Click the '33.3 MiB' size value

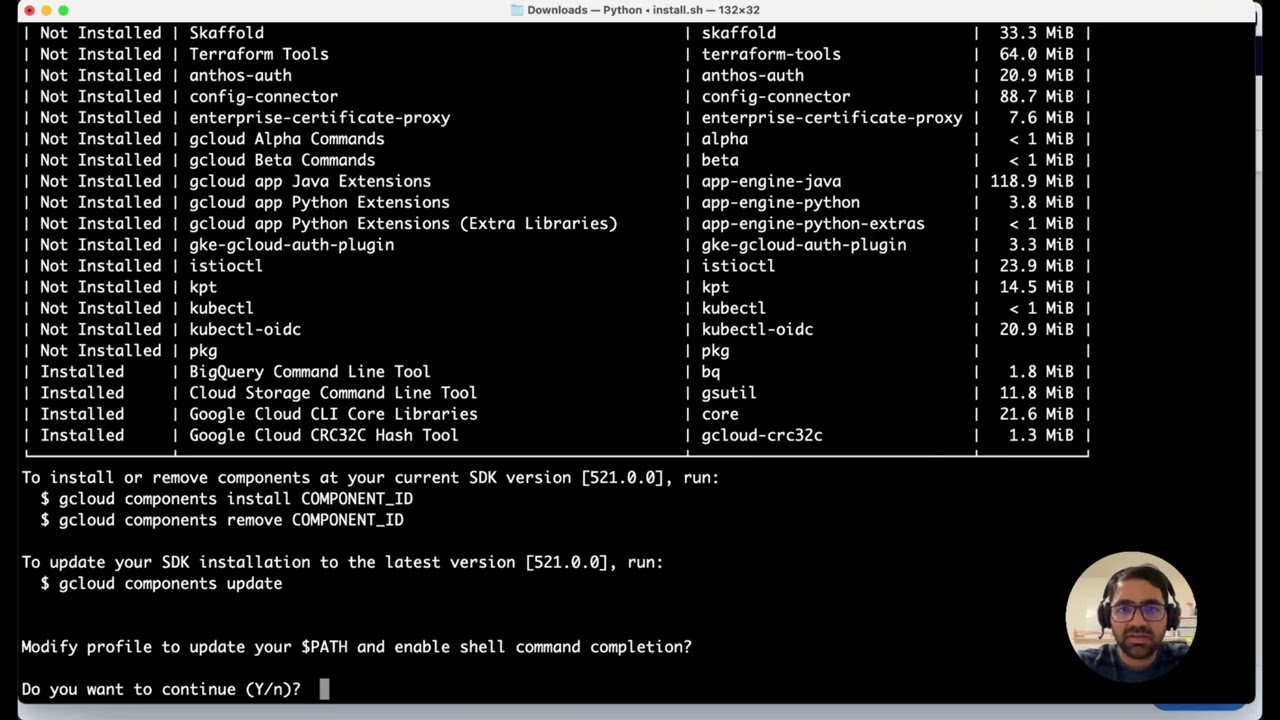point(1037,33)
